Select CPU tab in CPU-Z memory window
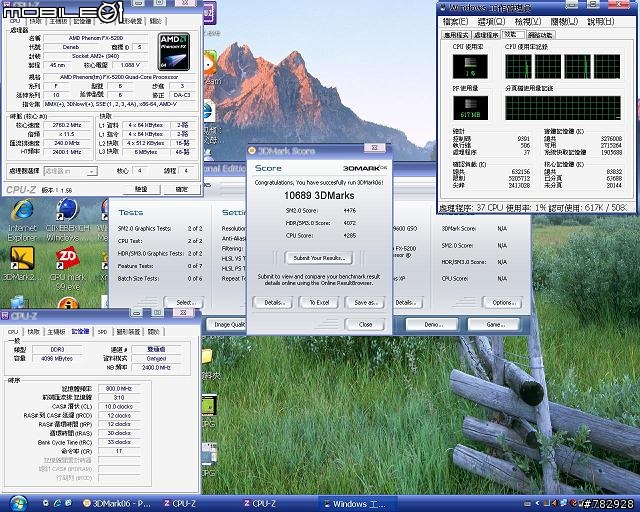 pyautogui.click(x=13, y=332)
